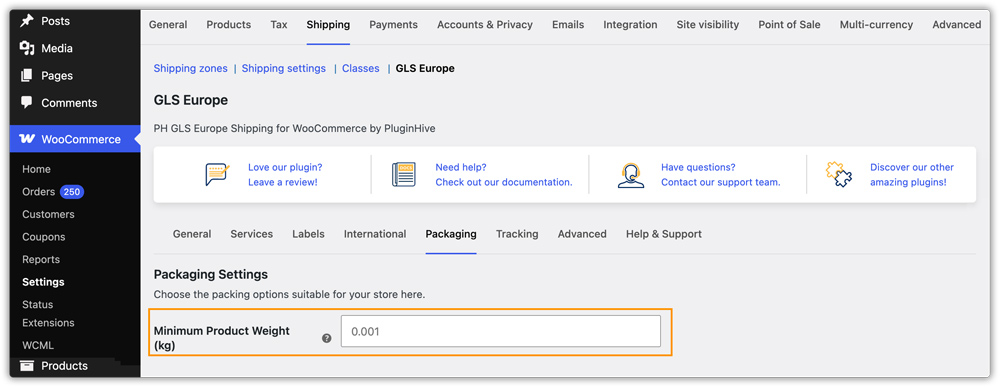Click Love our plugin? link

pyautogui.click(x=285, y=167)
